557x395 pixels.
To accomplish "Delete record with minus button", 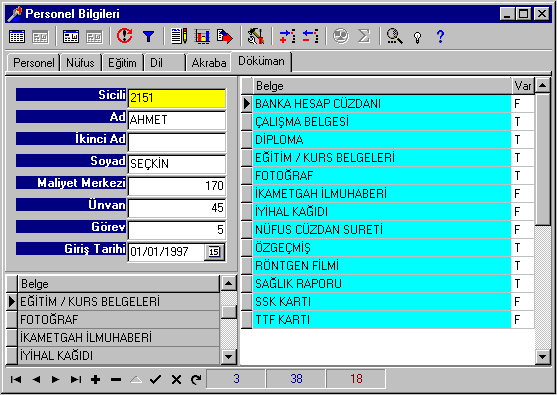I will click(x=116, y=379).
